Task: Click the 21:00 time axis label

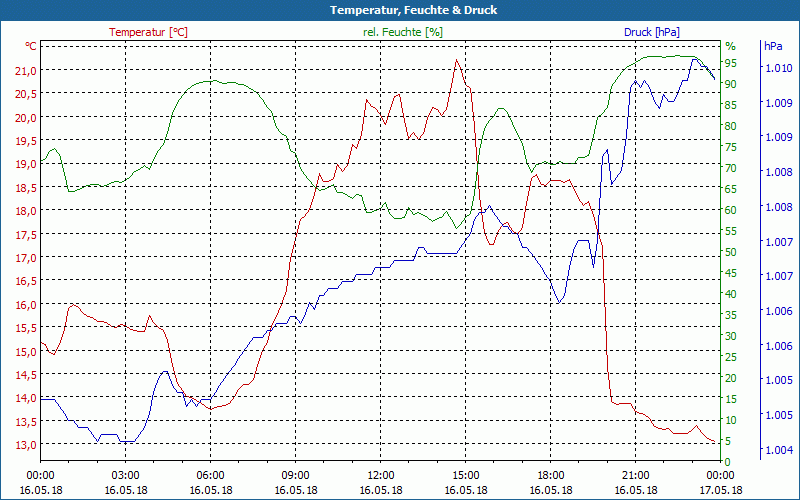Action: (636, 476)
